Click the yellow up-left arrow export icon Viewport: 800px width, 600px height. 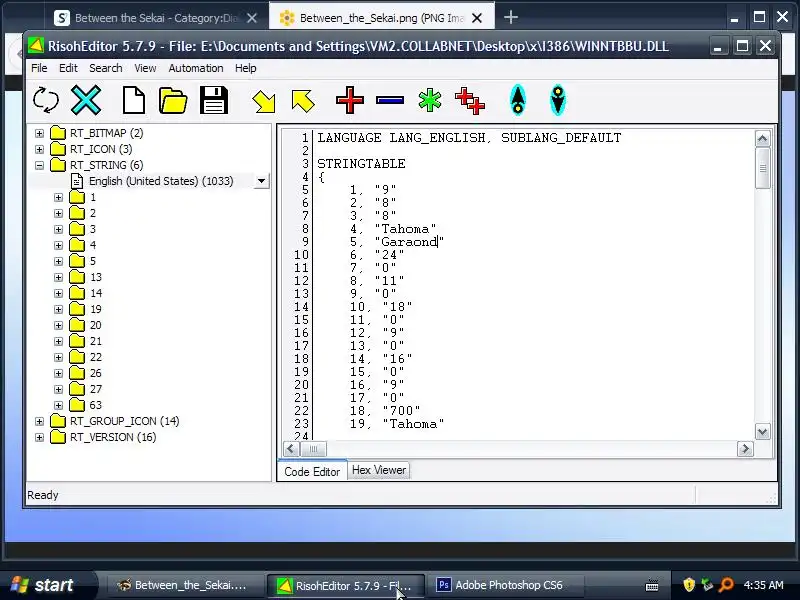(x=303, y=101)
